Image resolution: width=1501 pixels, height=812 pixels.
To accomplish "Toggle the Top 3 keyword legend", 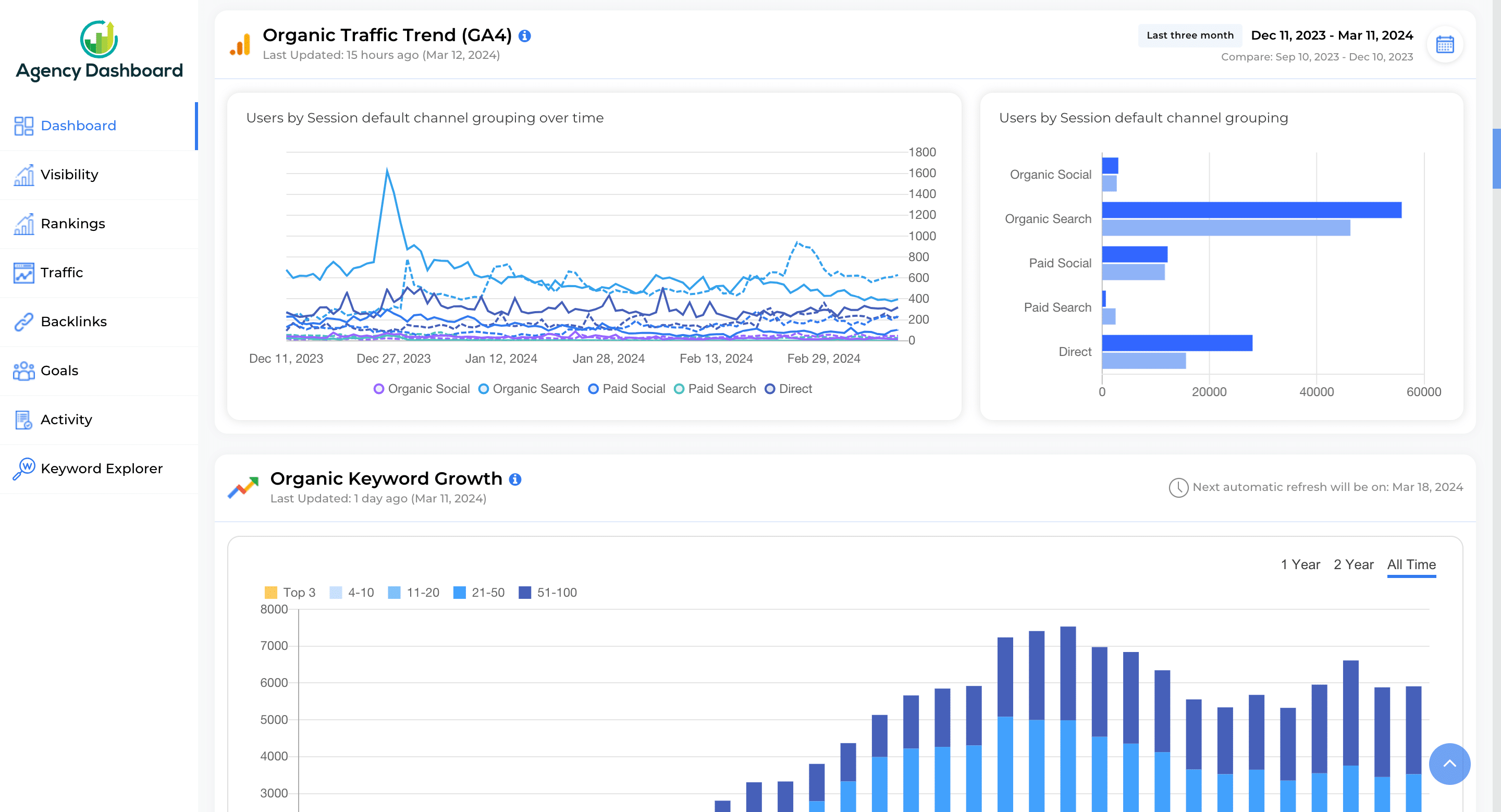I will 290,593.
